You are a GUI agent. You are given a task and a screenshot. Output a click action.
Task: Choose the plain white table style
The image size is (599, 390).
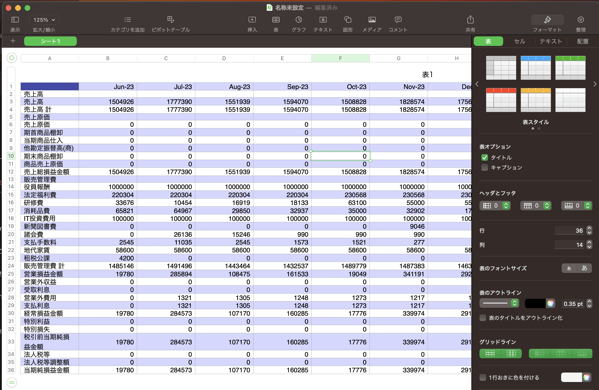570,100
